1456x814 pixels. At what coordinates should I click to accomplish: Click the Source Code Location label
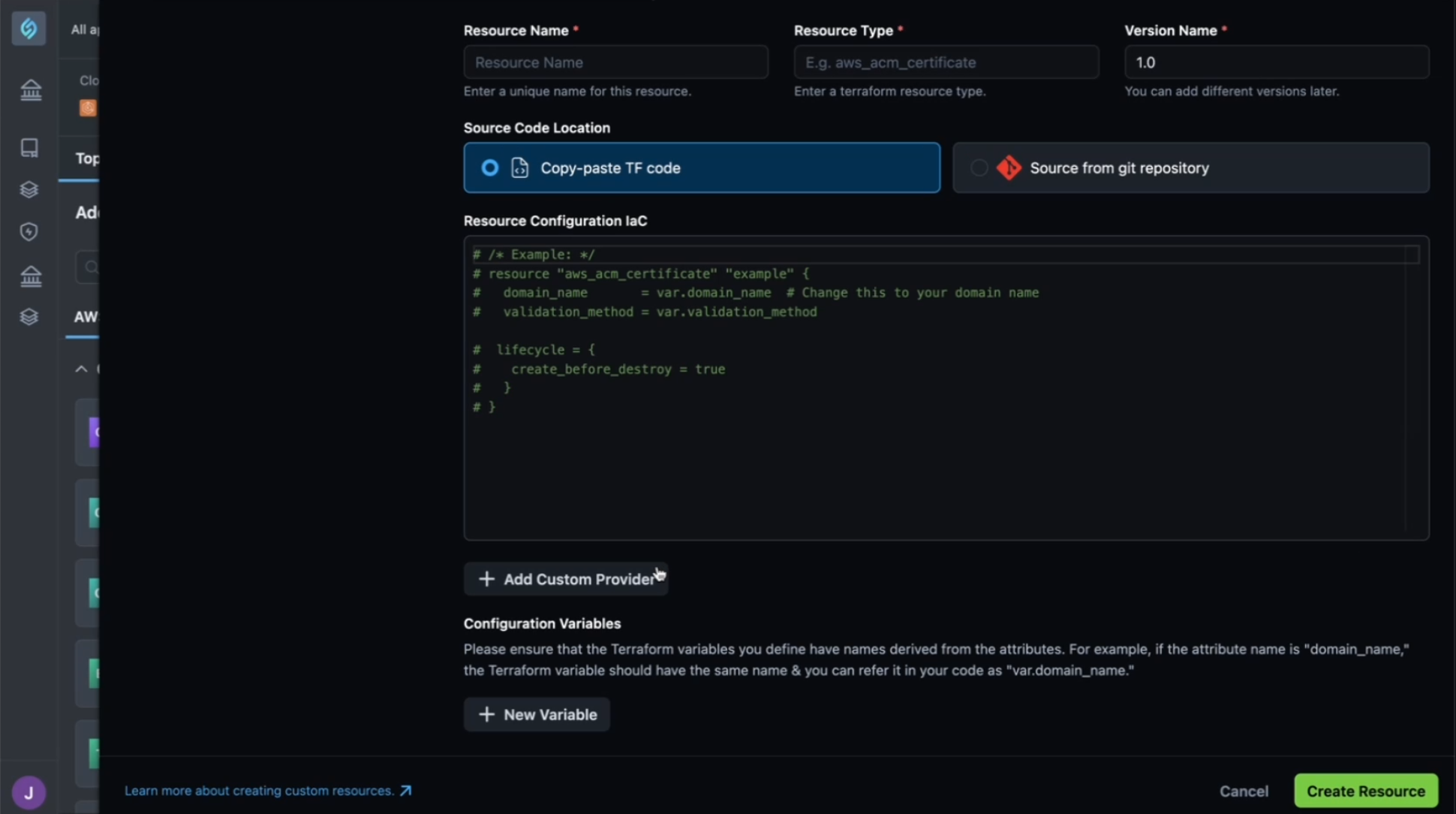tap(537, 128)
